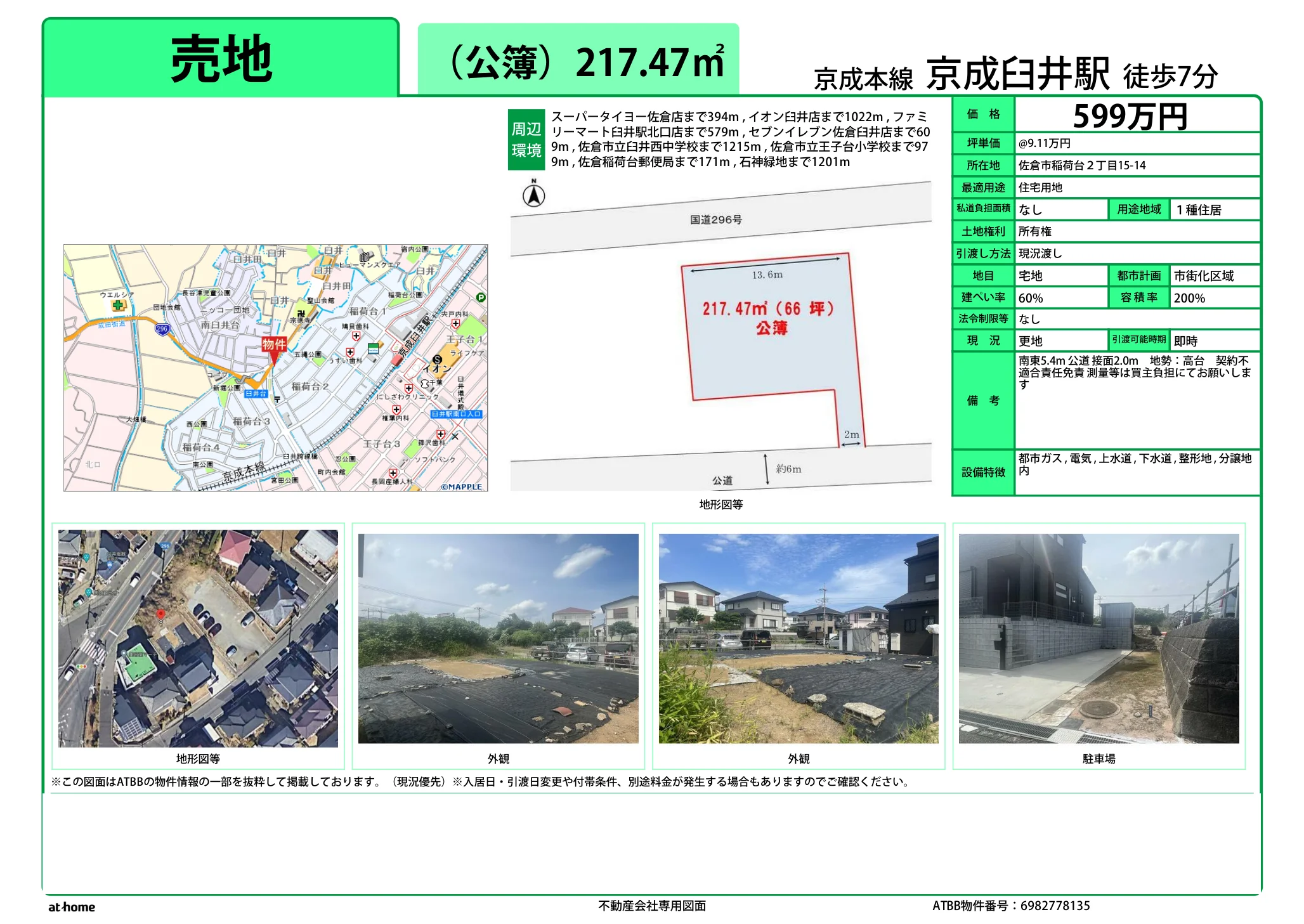Click the red 物件 marker on map
Image resolution: width=1304 pixels, height=924 pixels.
pos(274,346)
